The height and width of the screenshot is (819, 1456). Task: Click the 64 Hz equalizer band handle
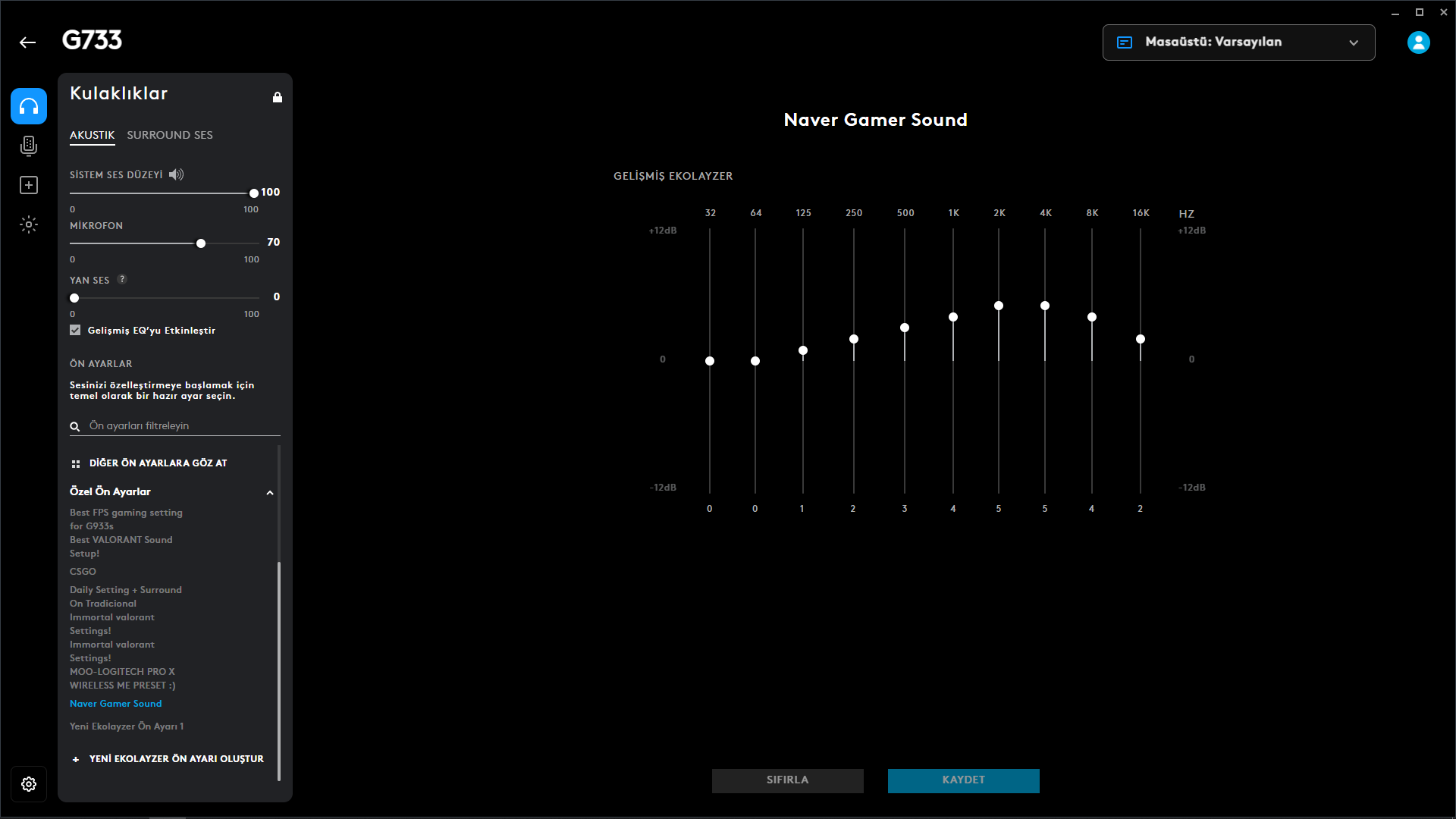tap(755, 361)
